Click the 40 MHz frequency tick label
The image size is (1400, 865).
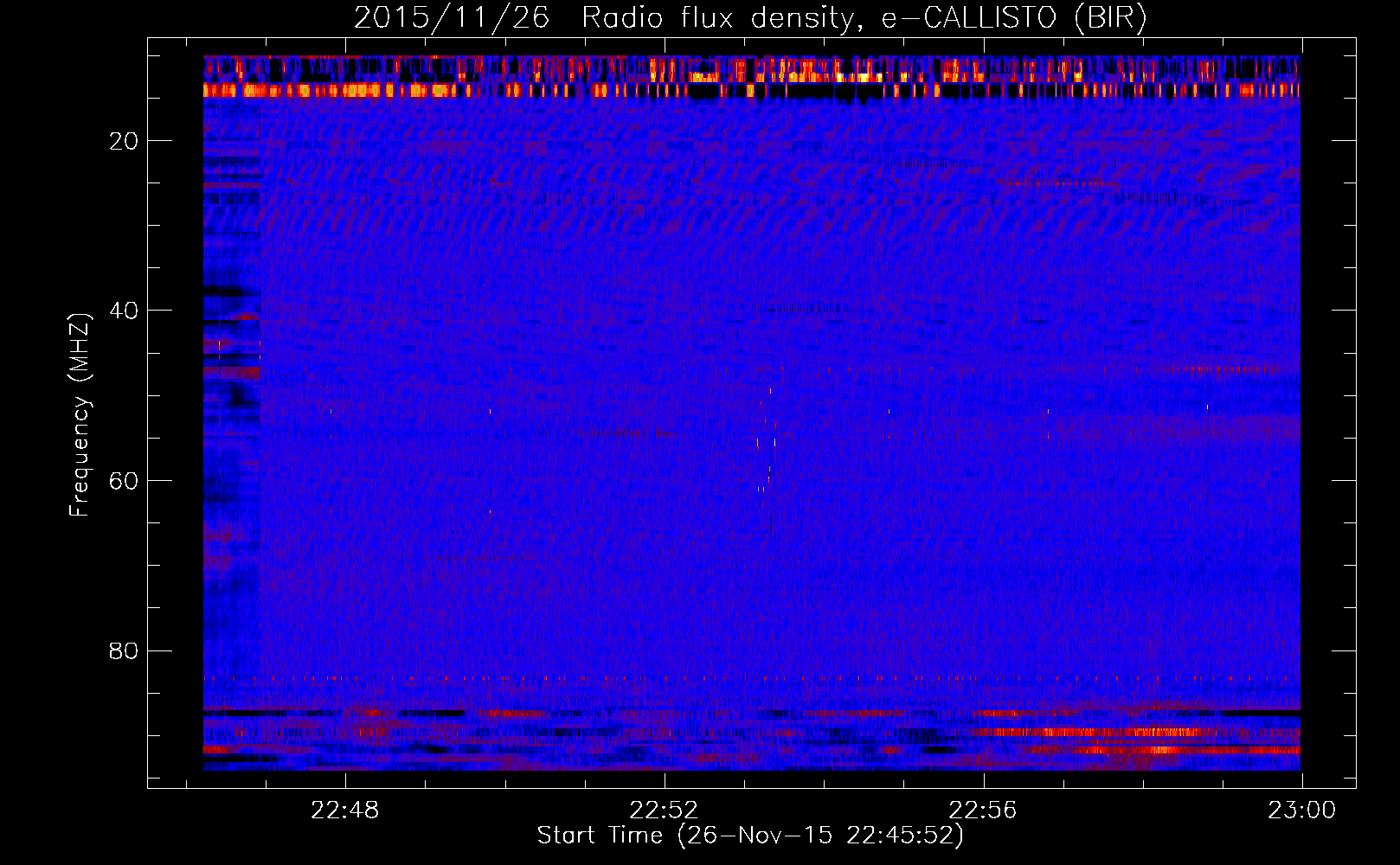click(125, 311)
